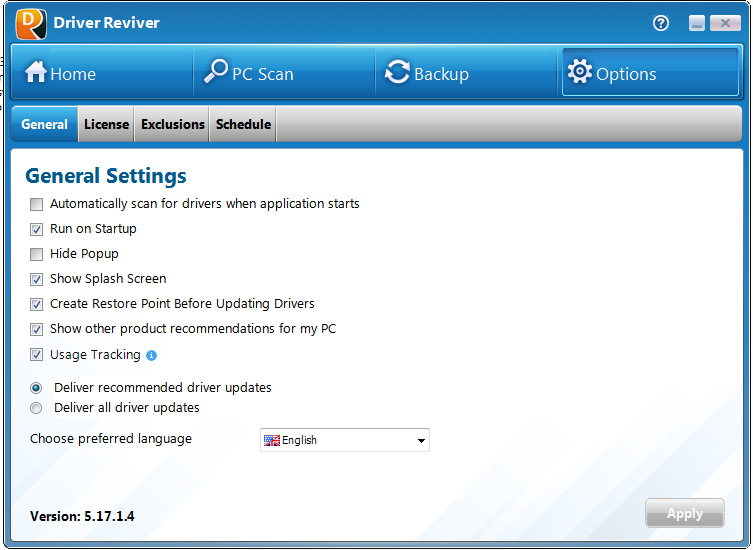Click the circular arrows Backup icon
Screen dimensions: 753x550
(397, 72)
